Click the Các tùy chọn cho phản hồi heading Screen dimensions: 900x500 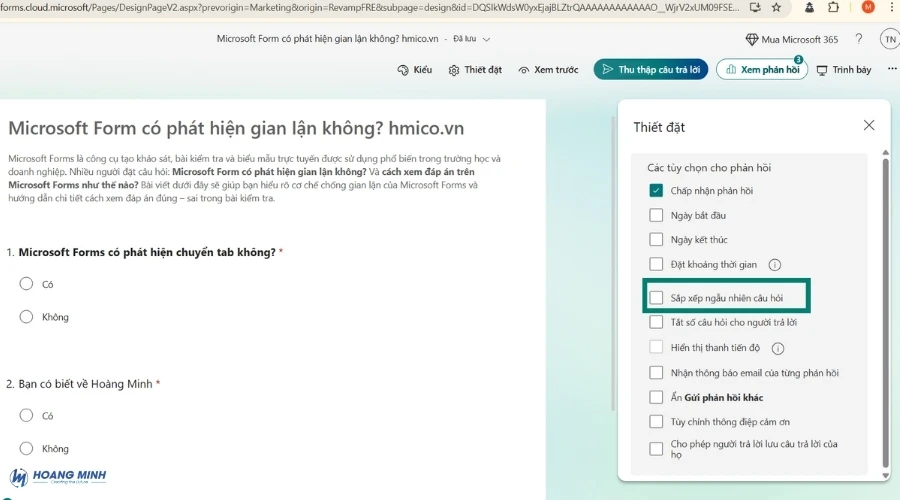(x=709, y=168)
